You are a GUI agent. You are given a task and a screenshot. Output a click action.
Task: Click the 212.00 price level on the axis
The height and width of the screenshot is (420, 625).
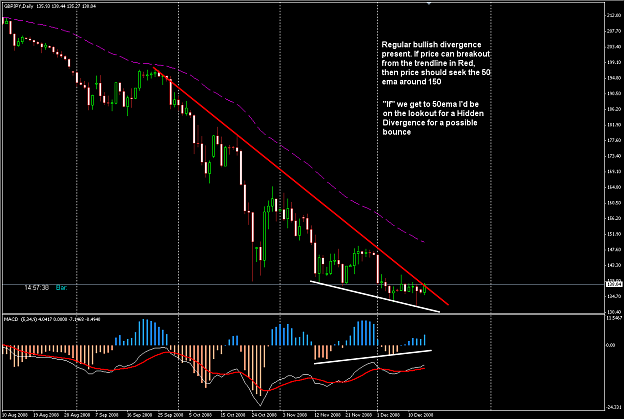[614, 15]
